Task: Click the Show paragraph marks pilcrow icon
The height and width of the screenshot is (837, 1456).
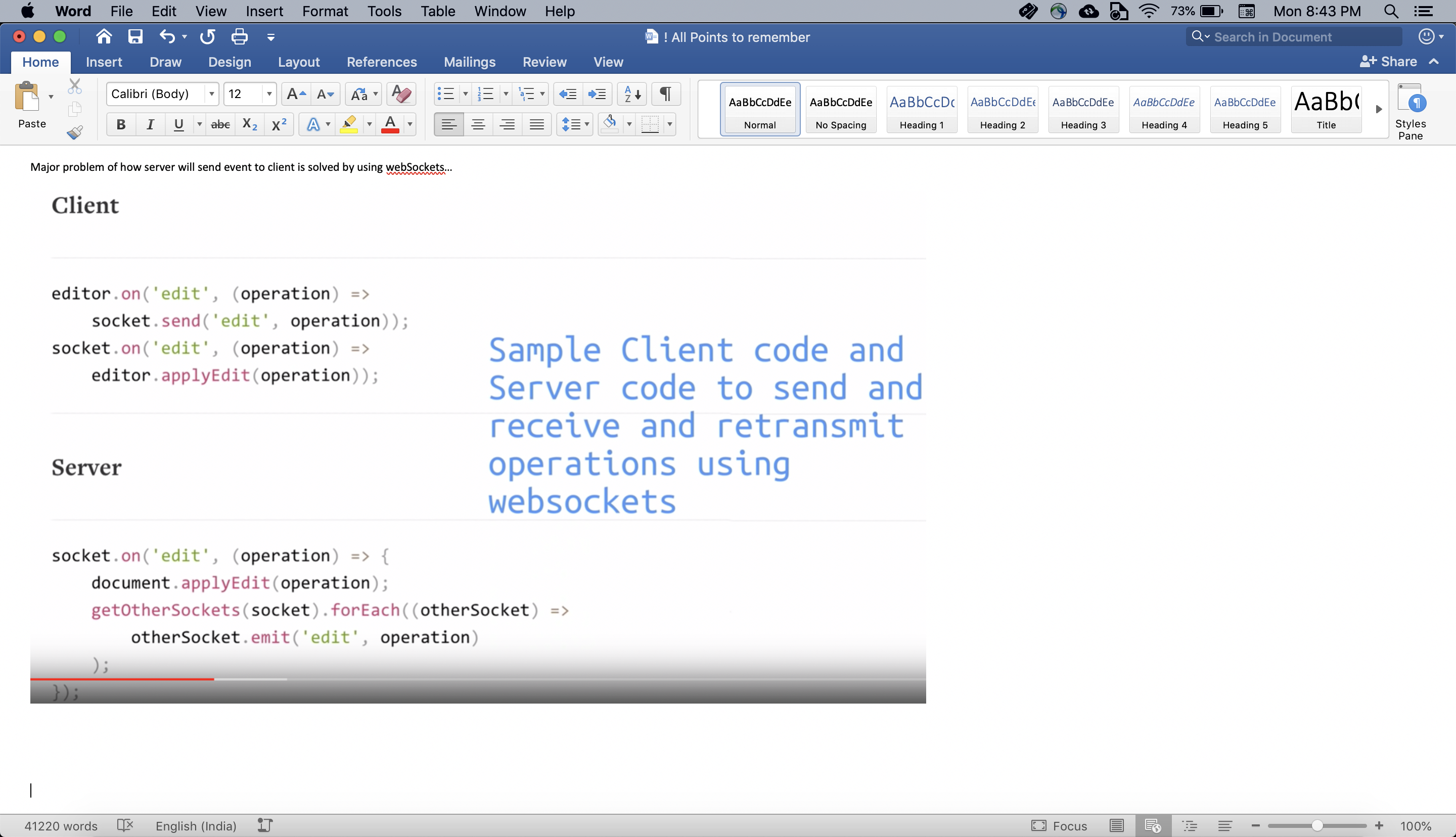Action: (666, 94)
